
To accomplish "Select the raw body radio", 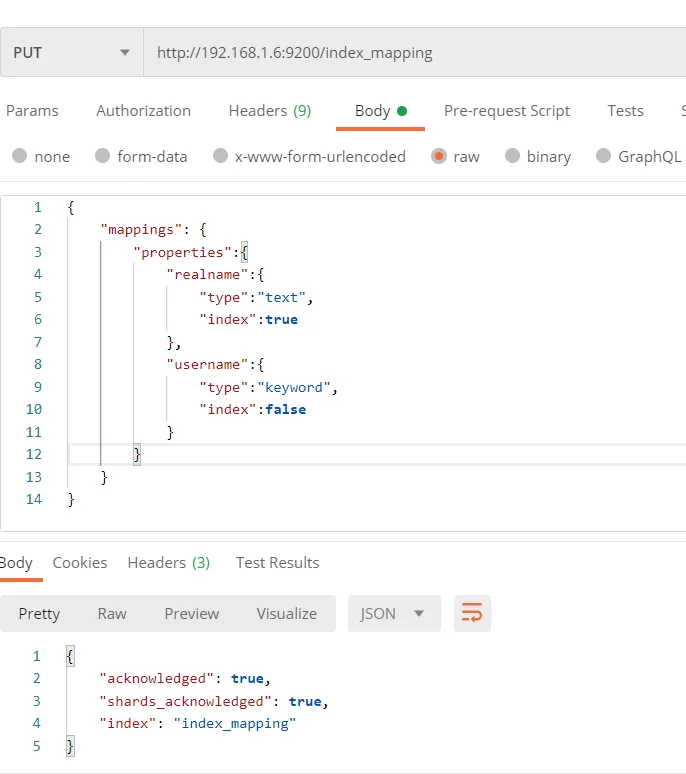I will (x=439, y=156).
